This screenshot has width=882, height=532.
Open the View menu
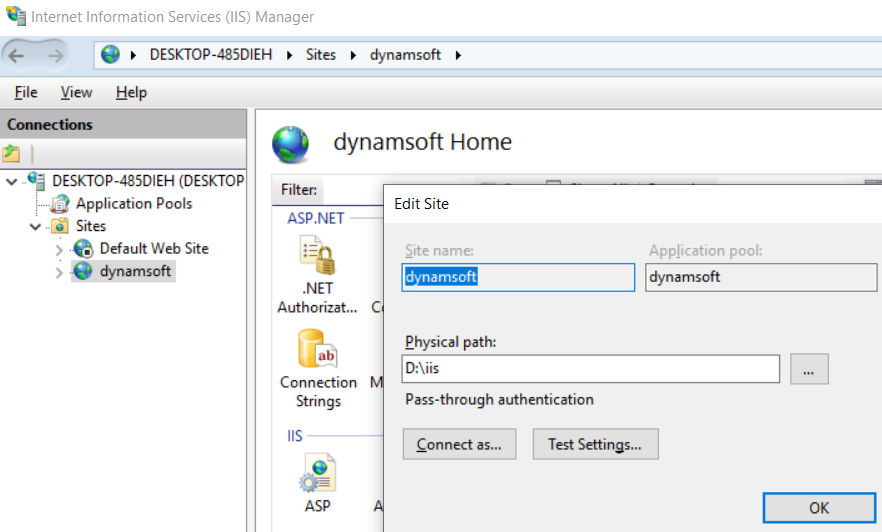(x=76, y=92)
